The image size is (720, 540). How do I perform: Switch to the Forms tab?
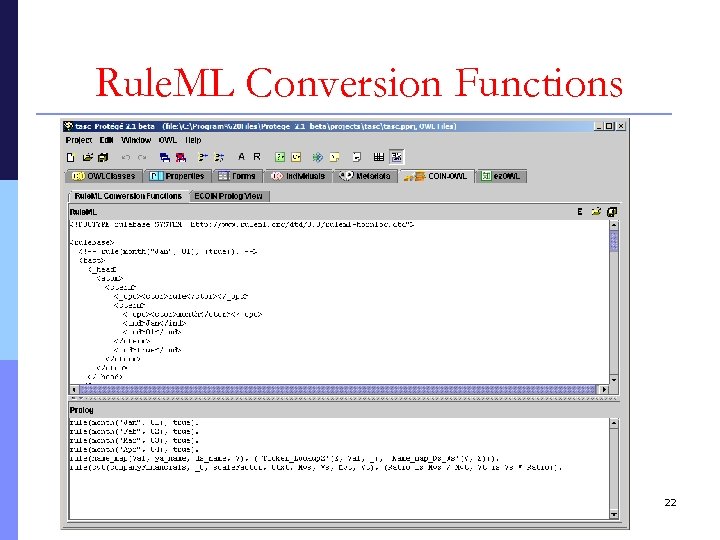[237, 176]
